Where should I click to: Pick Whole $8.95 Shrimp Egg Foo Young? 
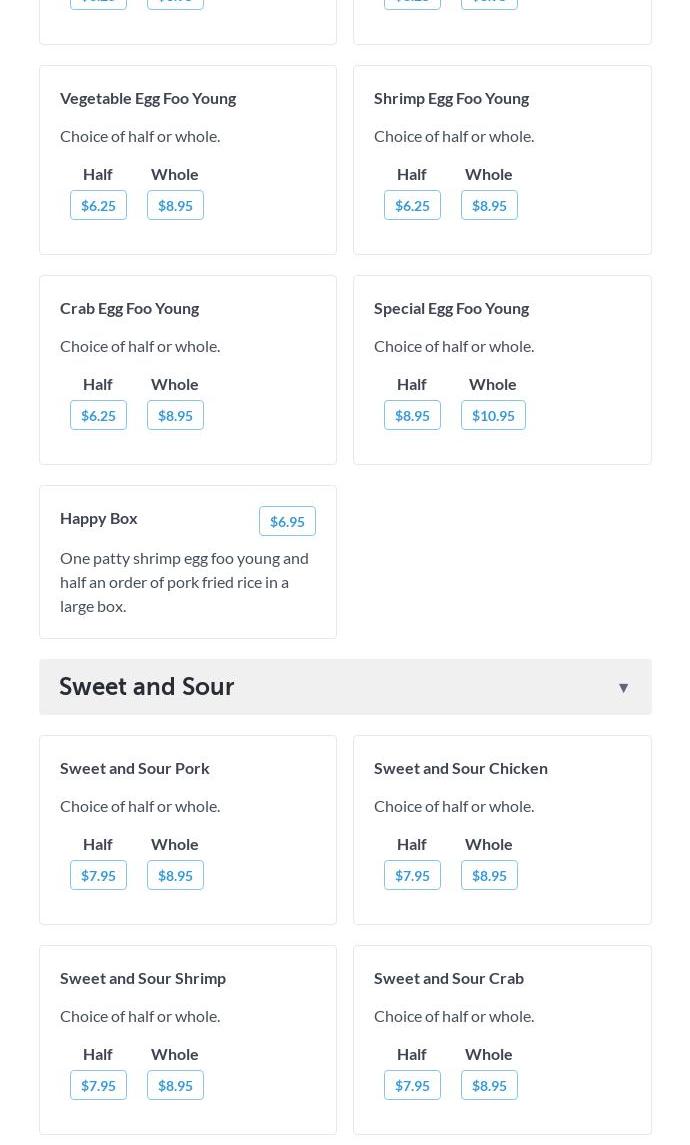489,205
